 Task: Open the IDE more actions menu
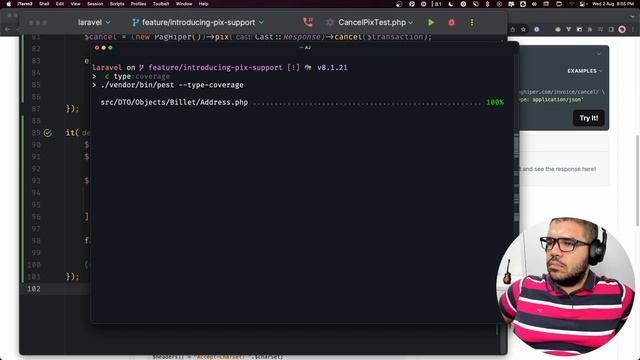[472, 22]
